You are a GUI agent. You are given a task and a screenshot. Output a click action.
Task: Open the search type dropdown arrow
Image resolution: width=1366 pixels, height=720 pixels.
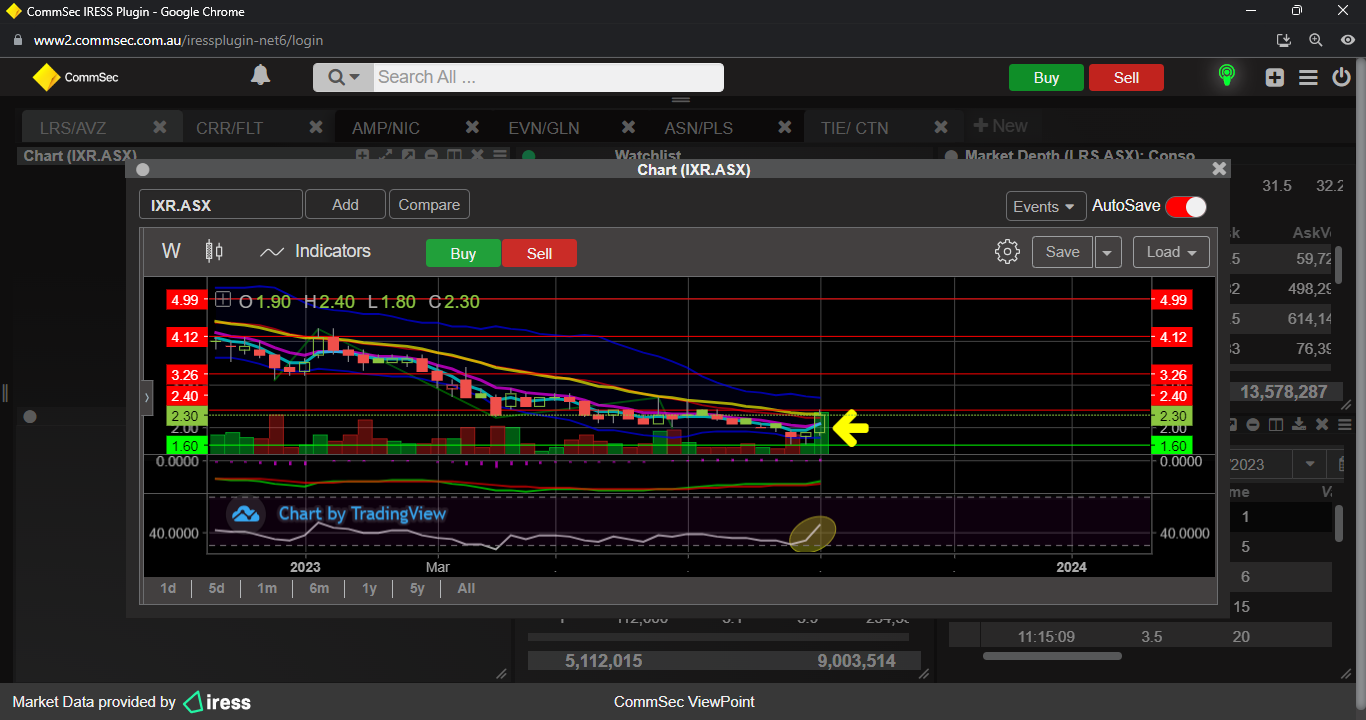coord(344,78)
